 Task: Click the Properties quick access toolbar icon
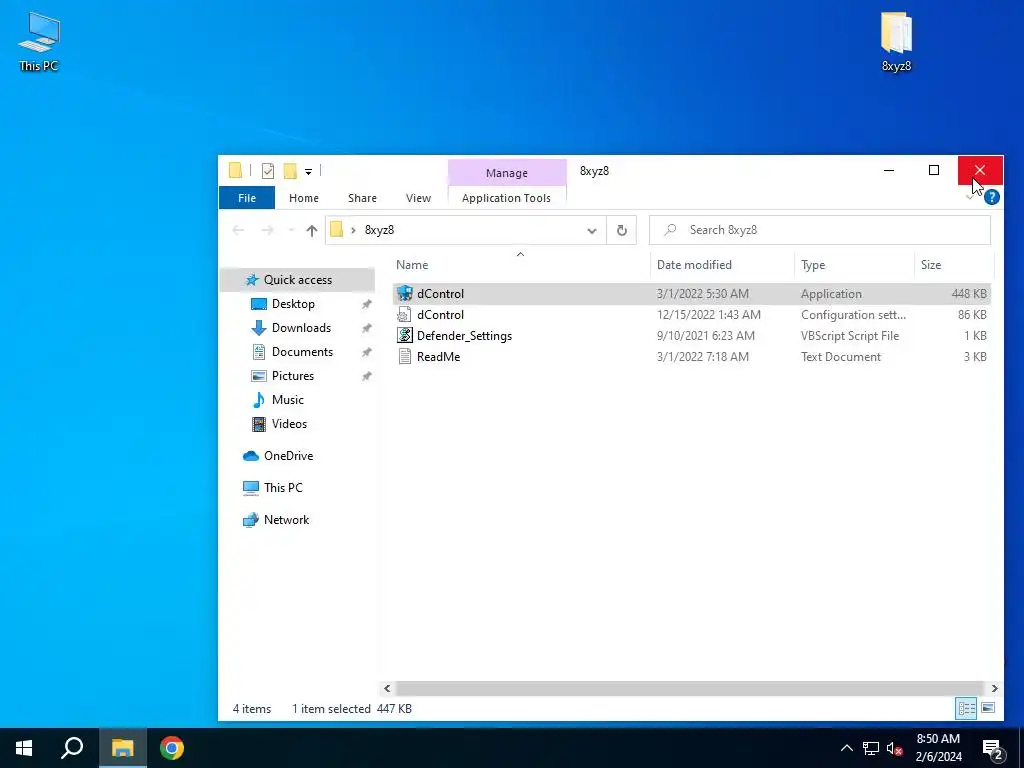pyautogui.click(x=268, y=171)
